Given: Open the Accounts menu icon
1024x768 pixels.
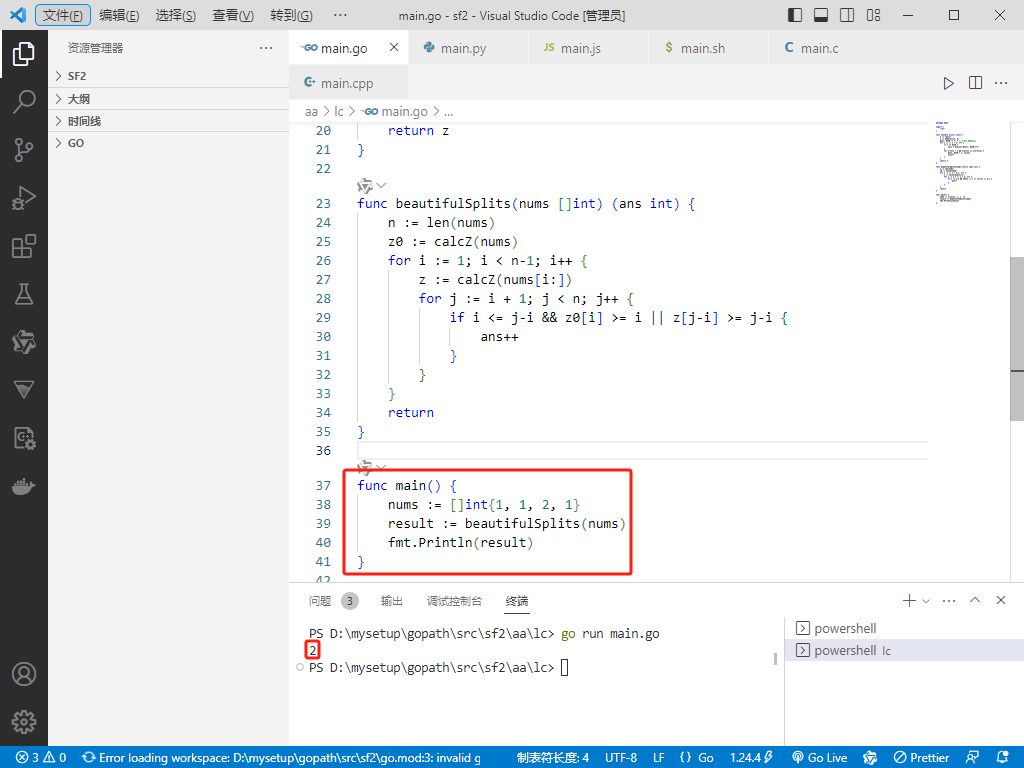Looking at the screenshot, I should [24, 674].
